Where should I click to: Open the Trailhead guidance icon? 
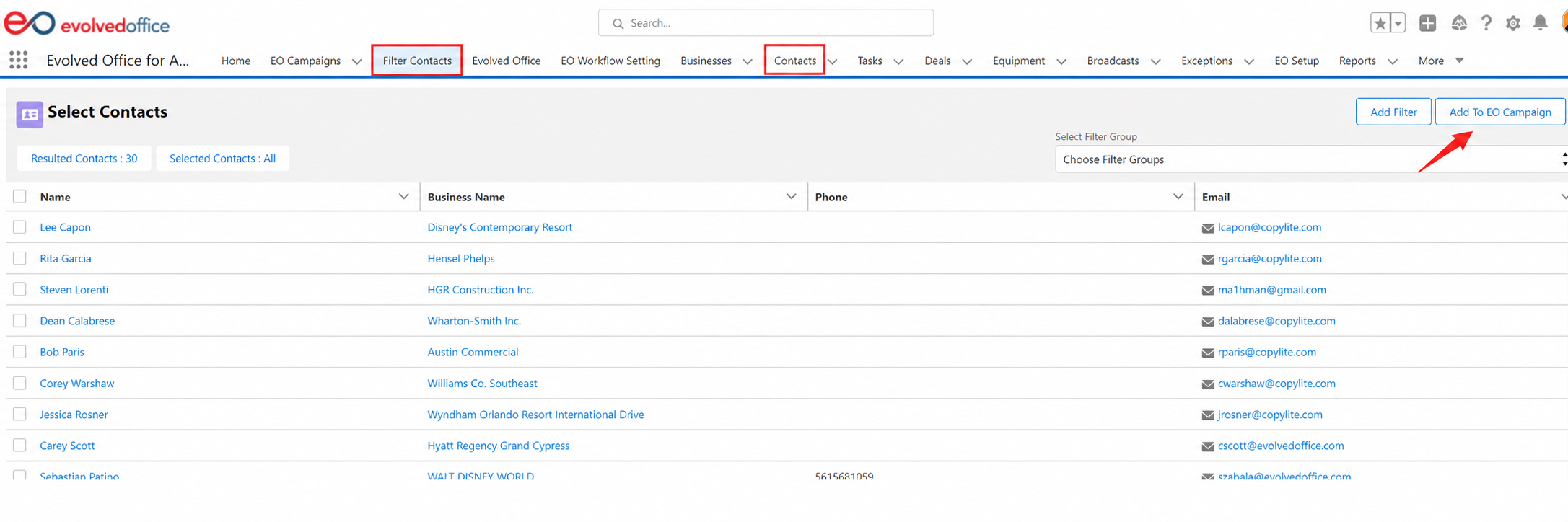[x=1458, y=23]
